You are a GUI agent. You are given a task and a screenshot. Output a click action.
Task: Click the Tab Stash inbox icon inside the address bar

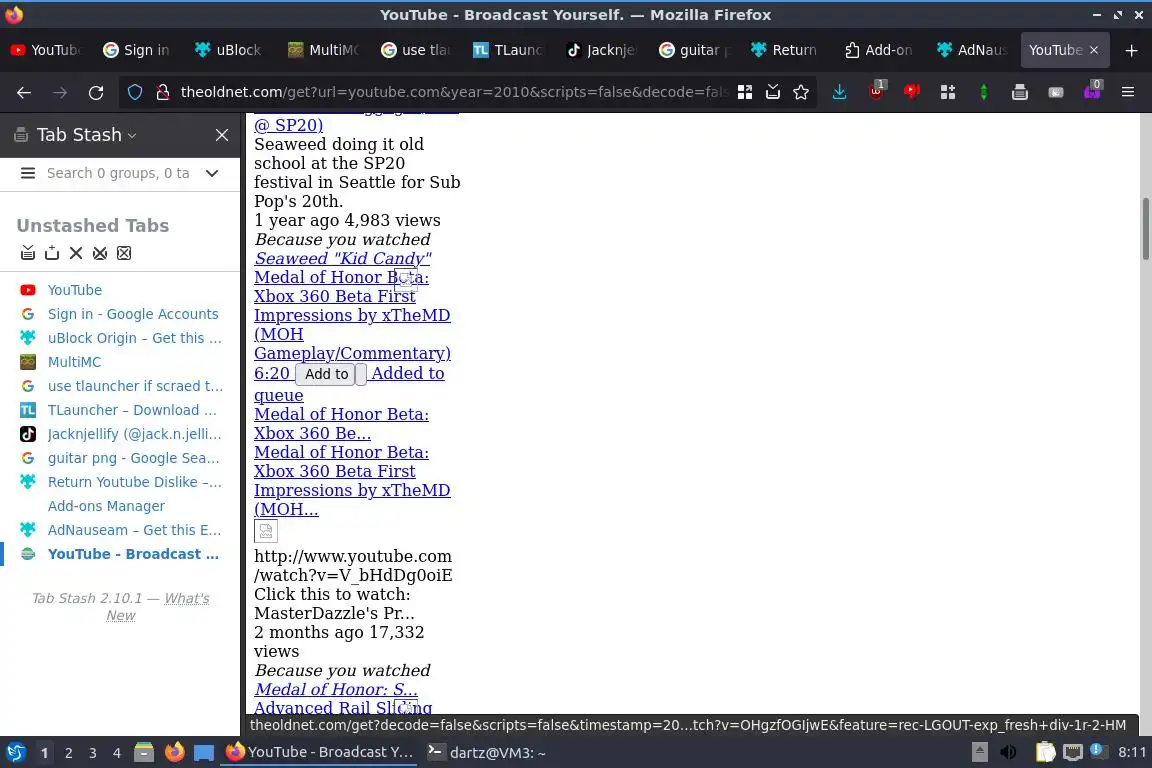pos(773,92)
